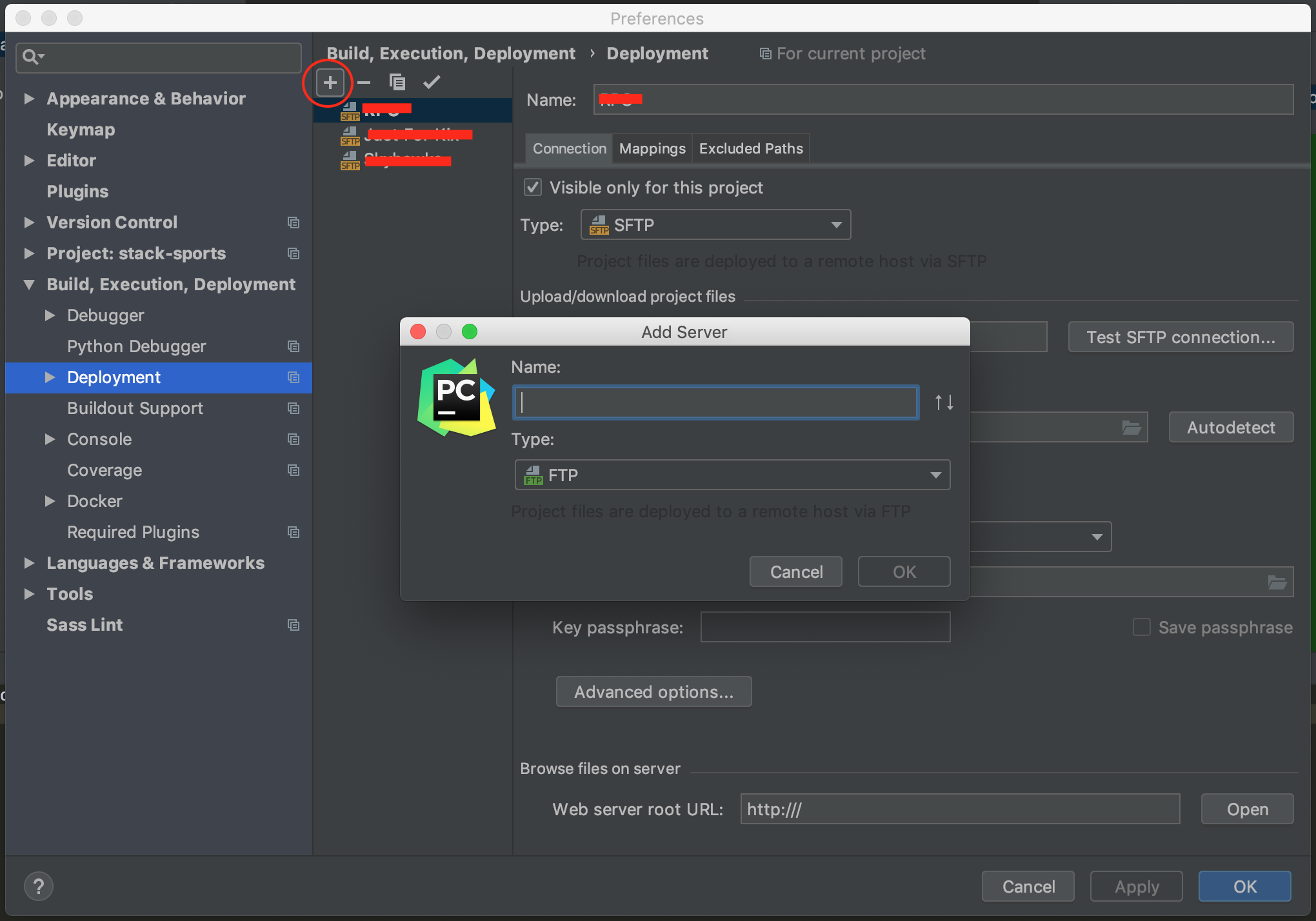Image resolution: width=1316 pixels, height=921 pixels.
Task: Click the private key file folder icon
Action: point(1277,582)
